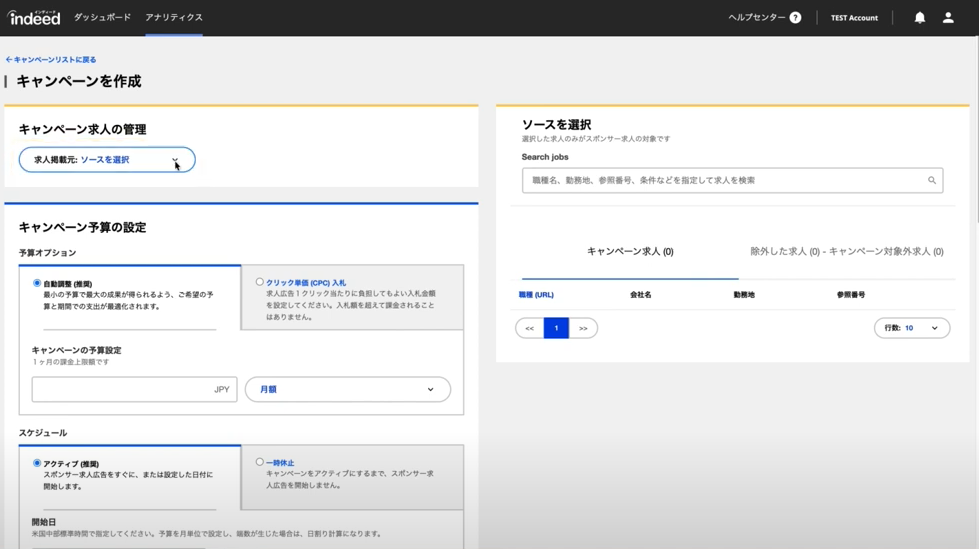This screenshot has height=549, width=979.
Task: Expand the 月額 budget period dropdown
Action: point(347,390)
